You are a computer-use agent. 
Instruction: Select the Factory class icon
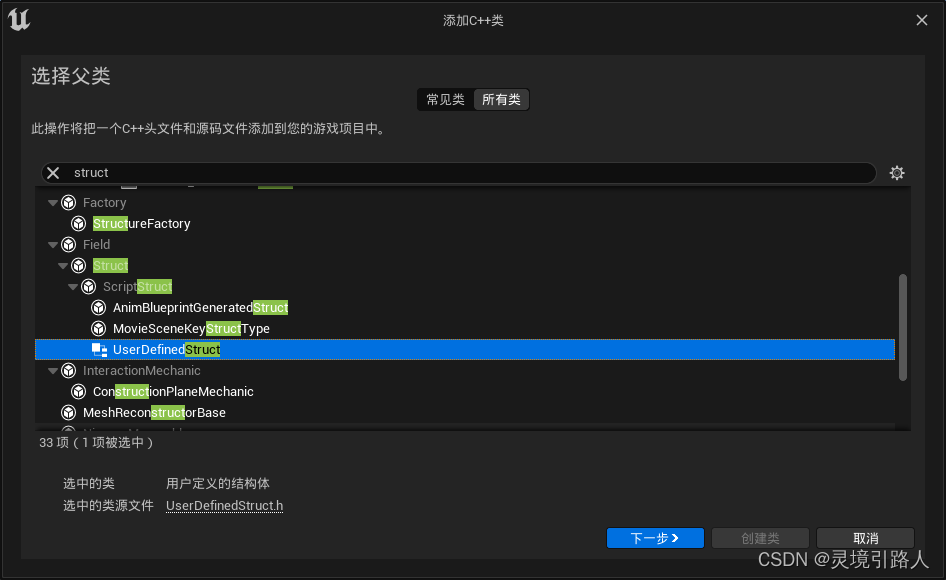[x=68, y=202]
